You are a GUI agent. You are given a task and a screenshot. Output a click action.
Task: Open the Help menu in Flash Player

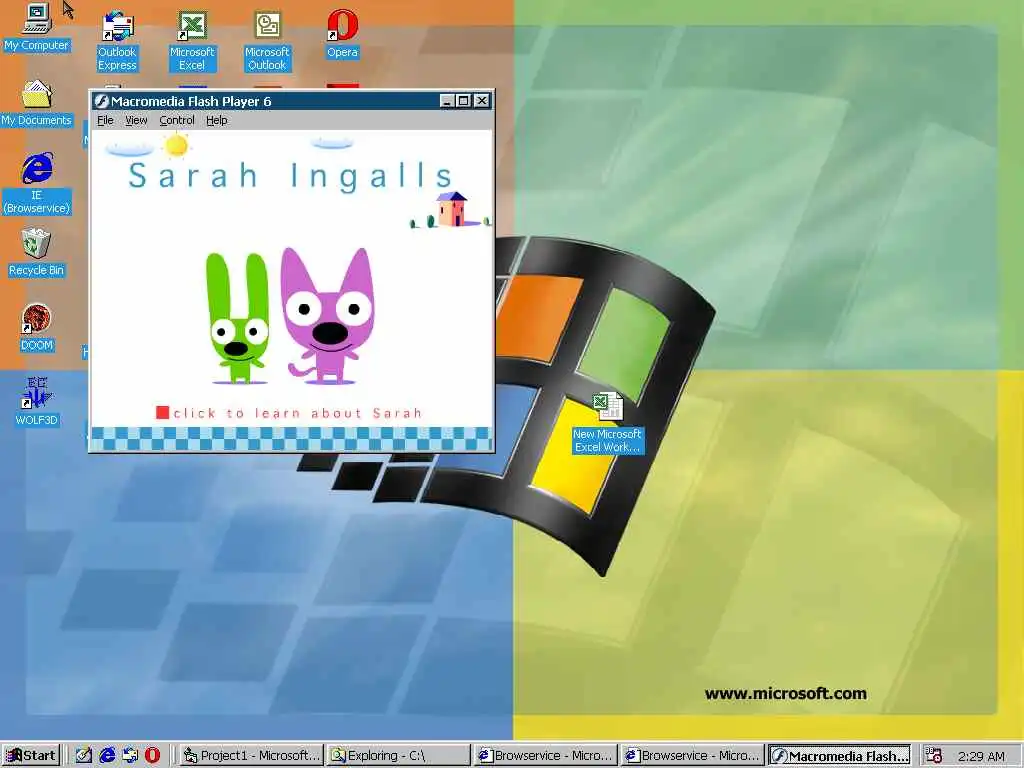coord(217,120)
